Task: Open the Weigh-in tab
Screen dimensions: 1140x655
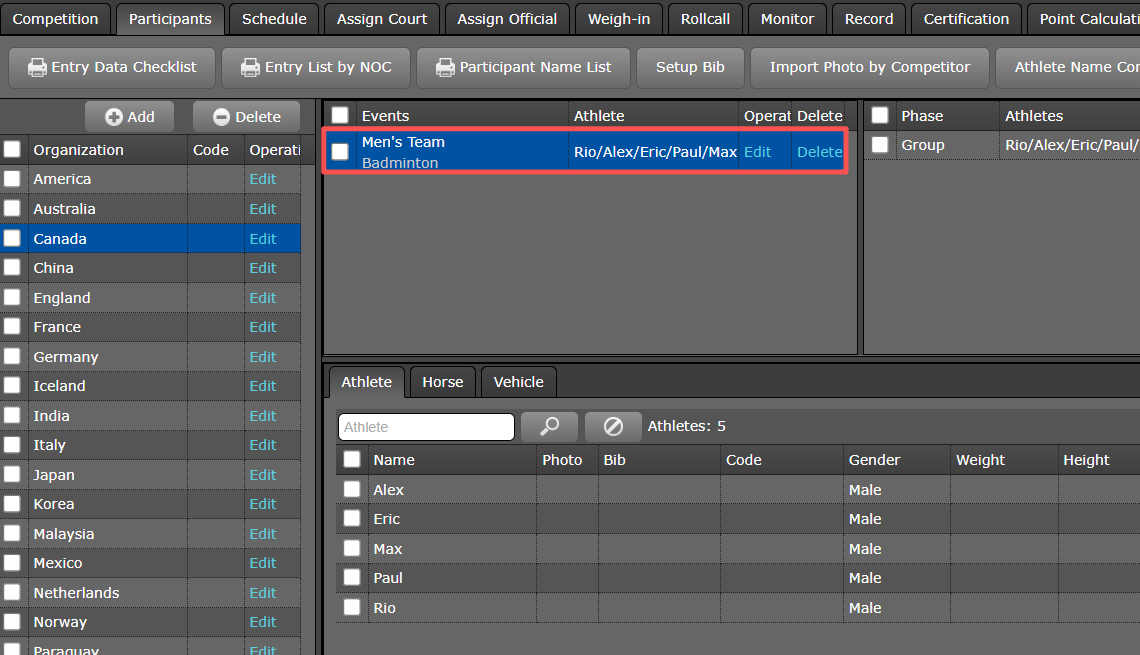Action: pos(618,19)
